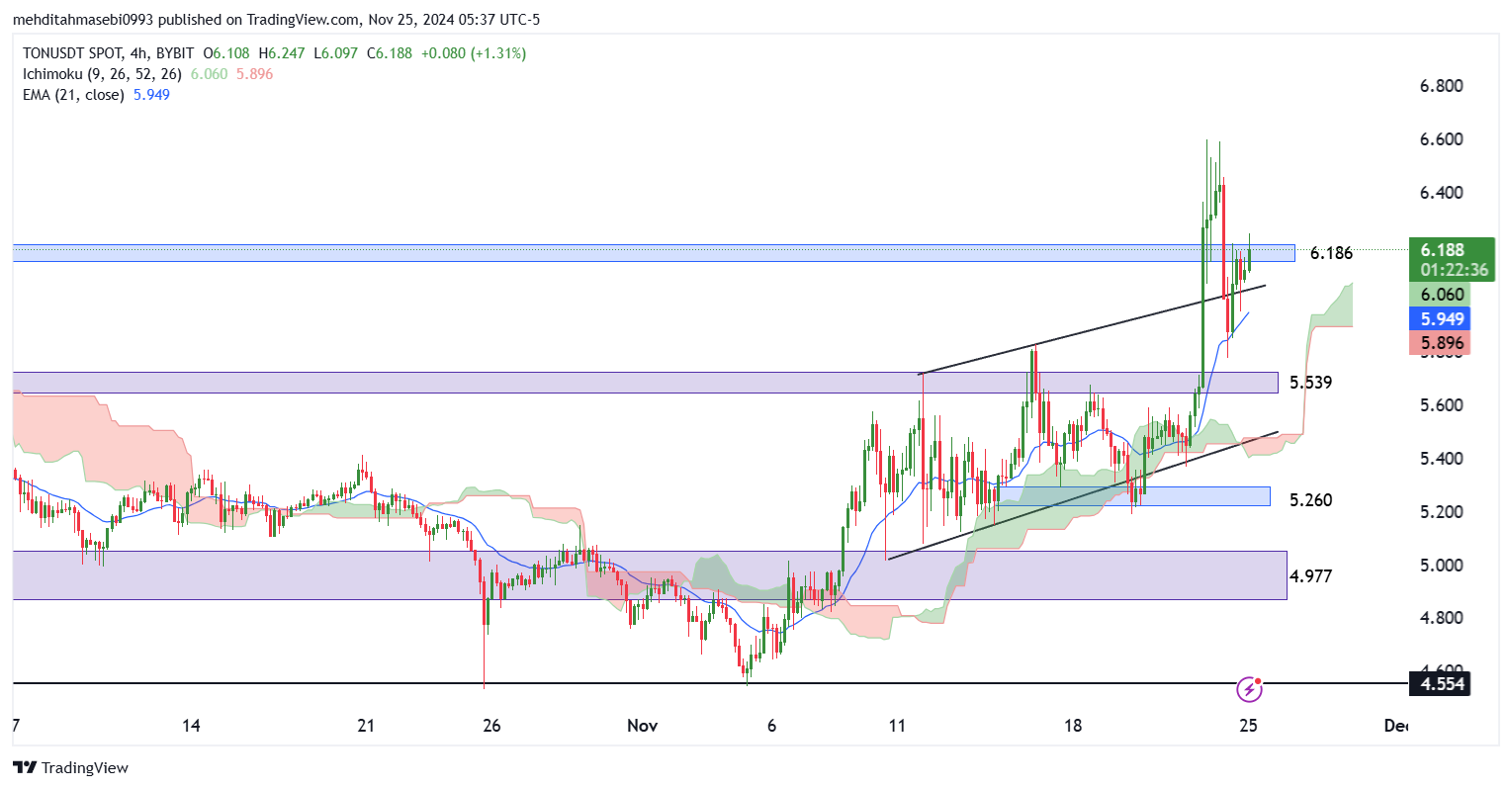Click the 5.000 price axis value
The image size is (1512, 789).
1442,566
